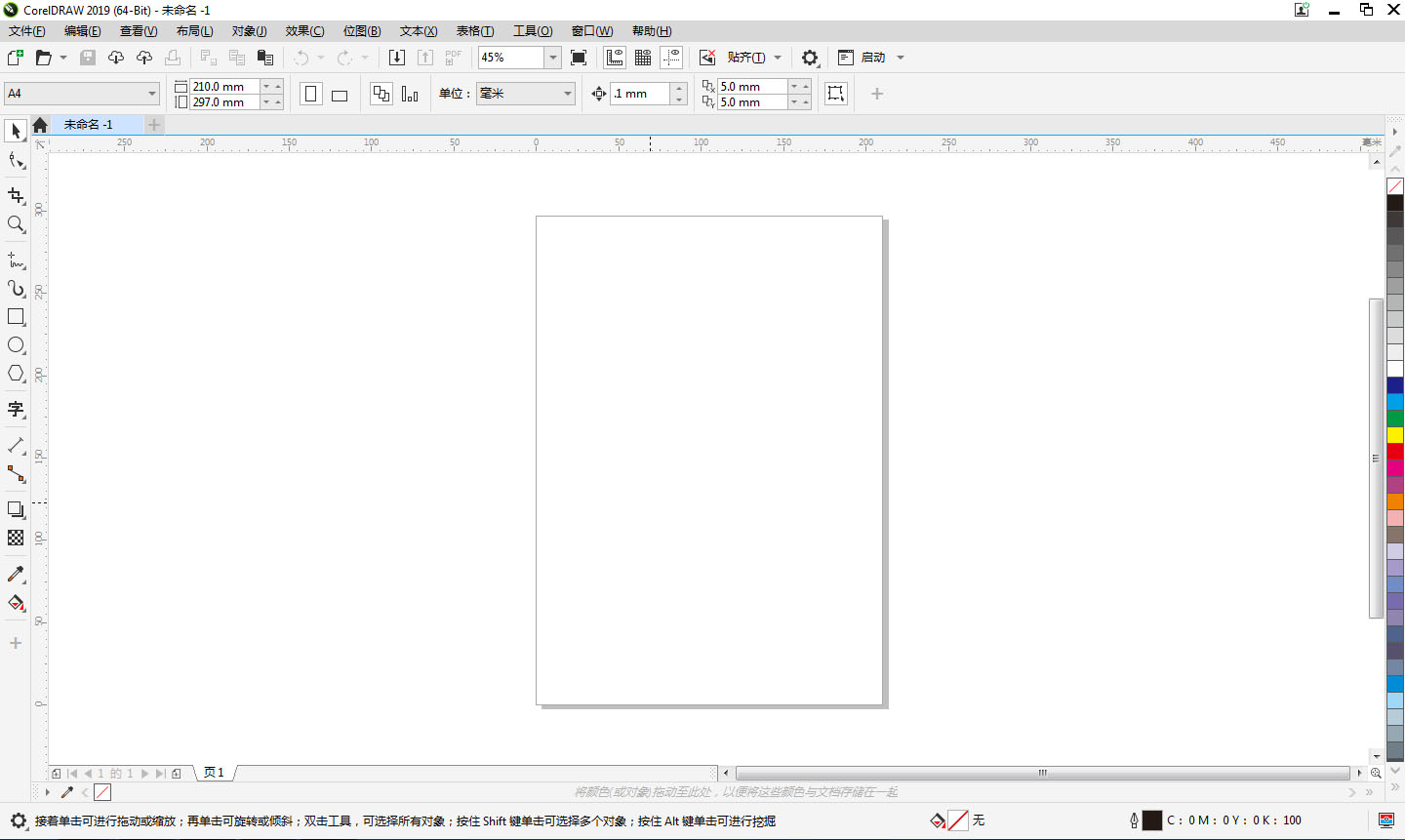Viewport: 1405px width, 840px height.
Task: Click the 贴齐 snap settings button
Action: [x=751, y=57]
